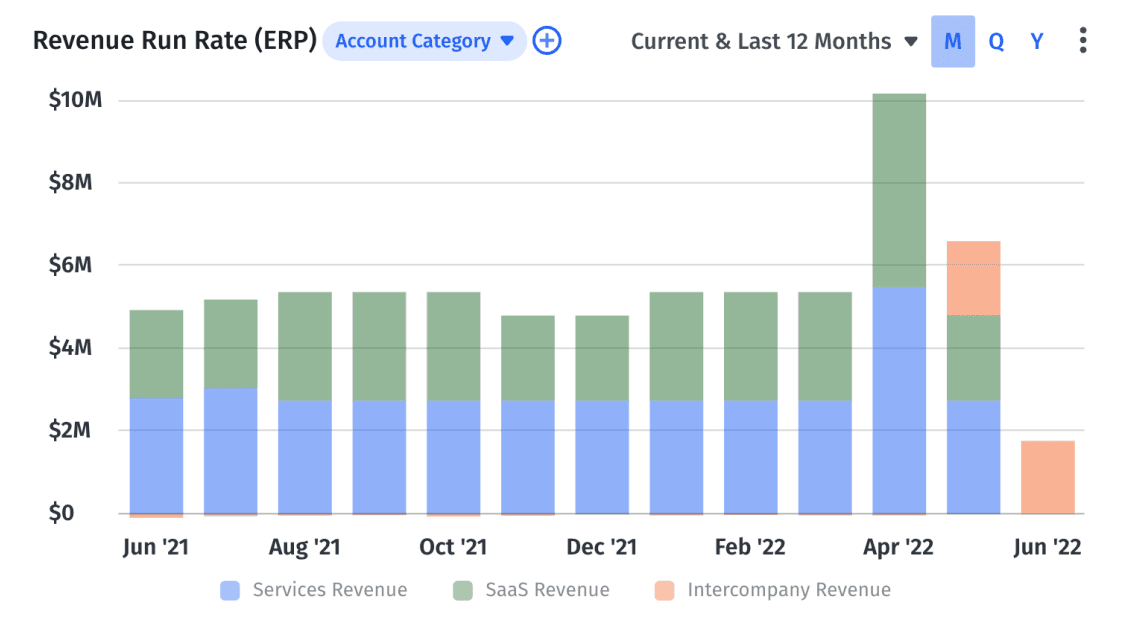Click the Oct '21 Services Revenue bar
The height and width of the screenshot is (619, 1146).
coord(453,457)
